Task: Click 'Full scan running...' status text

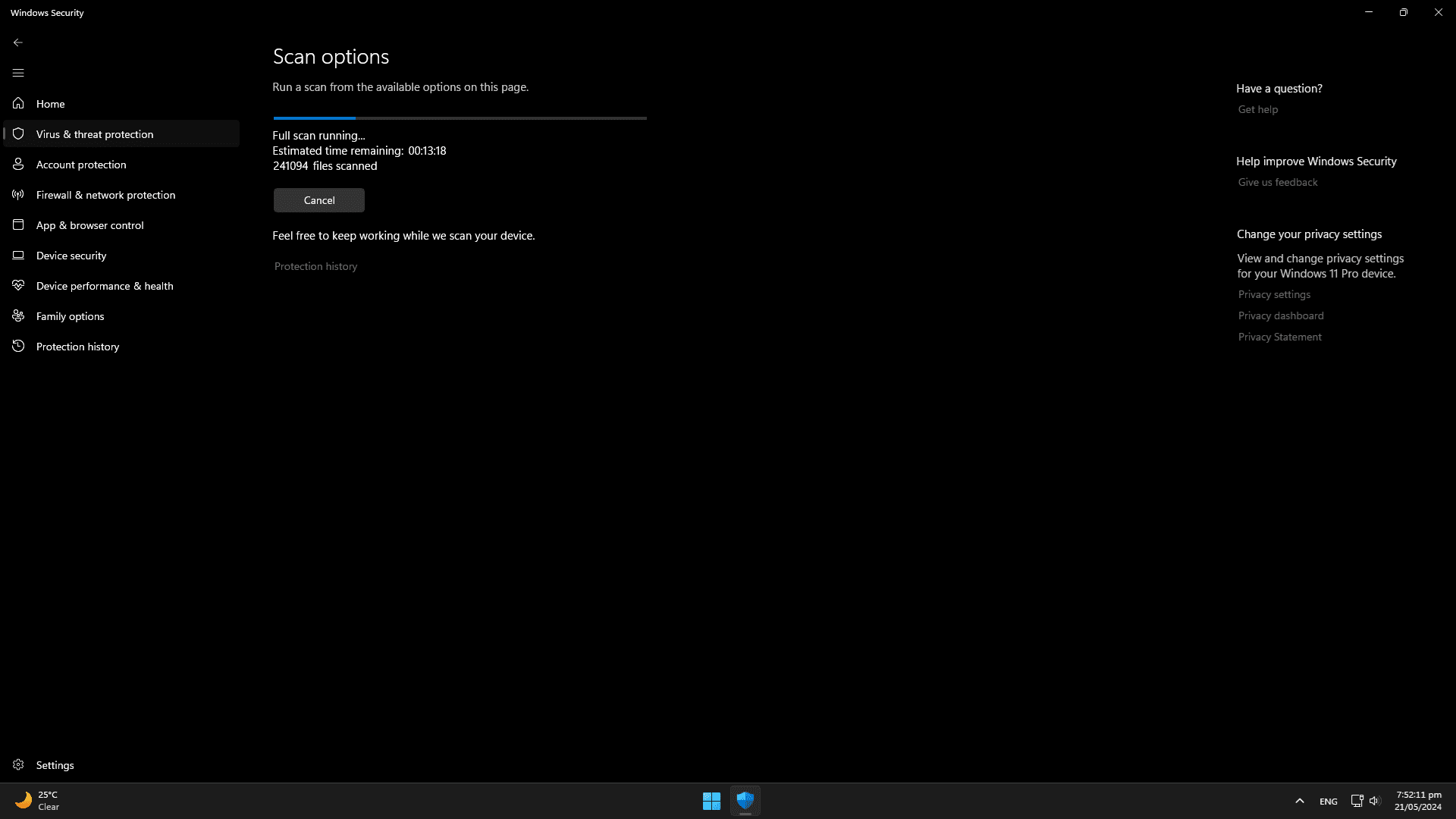Action: 318,135
